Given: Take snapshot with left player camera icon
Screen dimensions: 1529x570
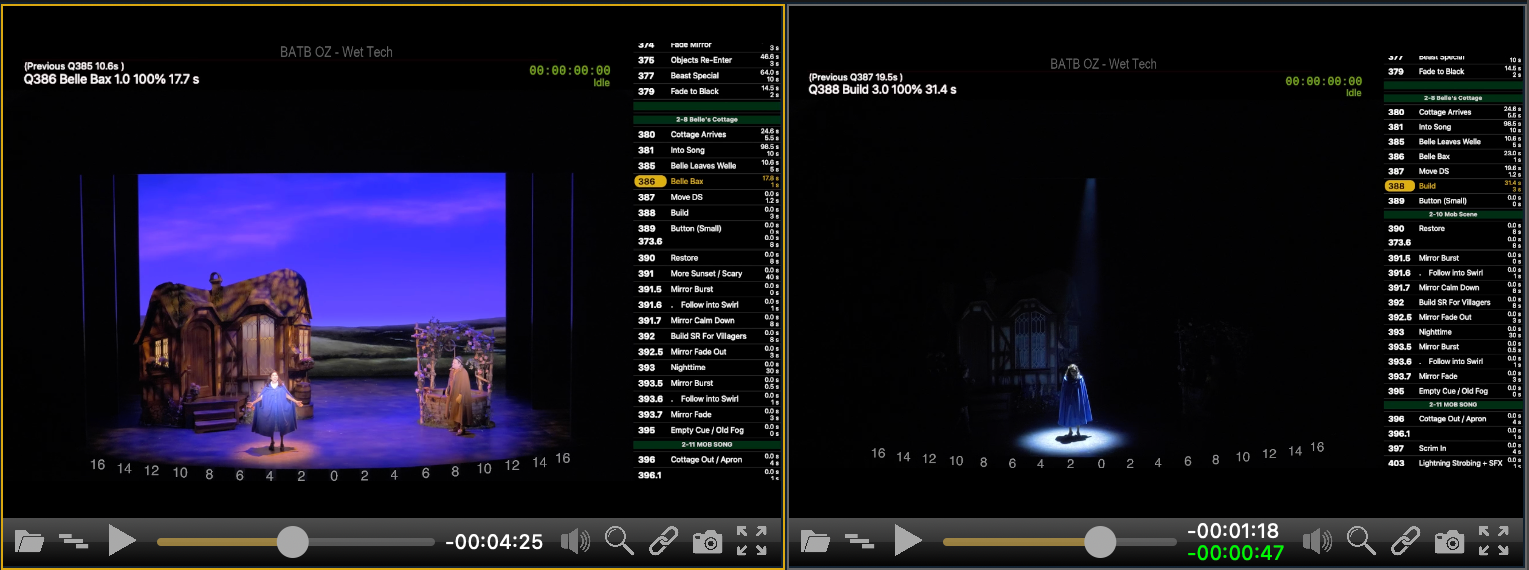Looking at the screenshot, I should point(707,542).
